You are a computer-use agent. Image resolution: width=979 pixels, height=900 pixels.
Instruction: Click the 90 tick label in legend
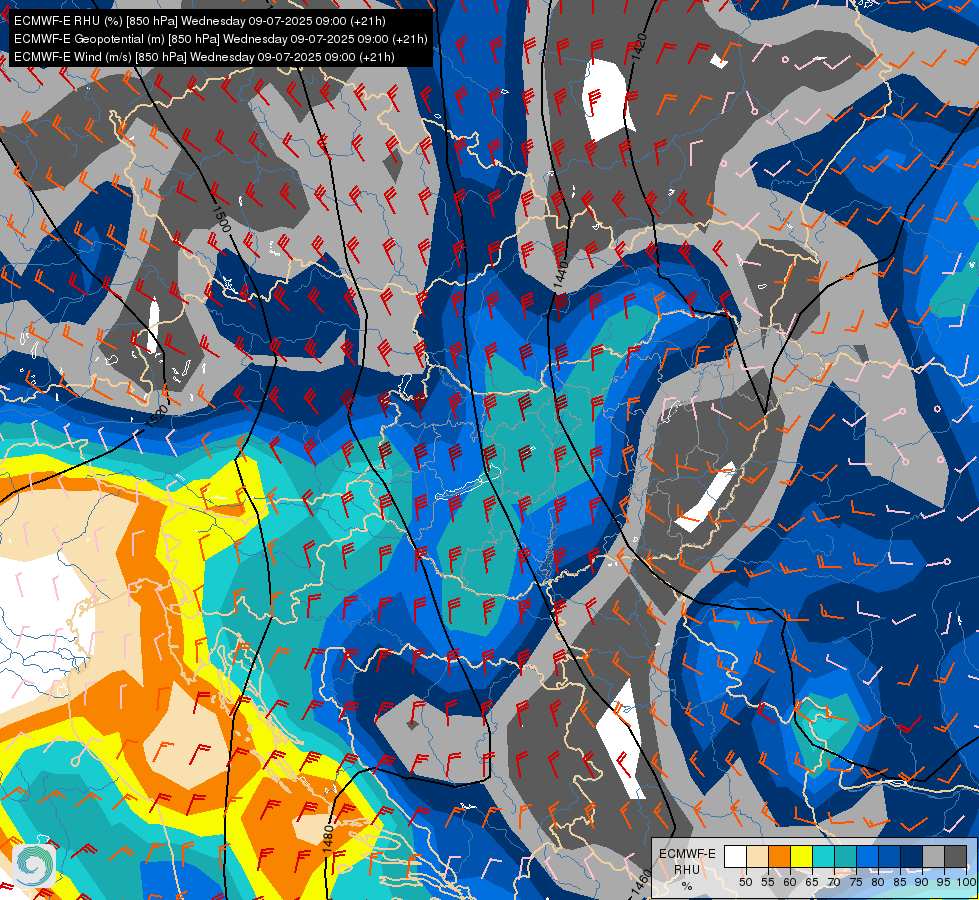tap(922, 882)
